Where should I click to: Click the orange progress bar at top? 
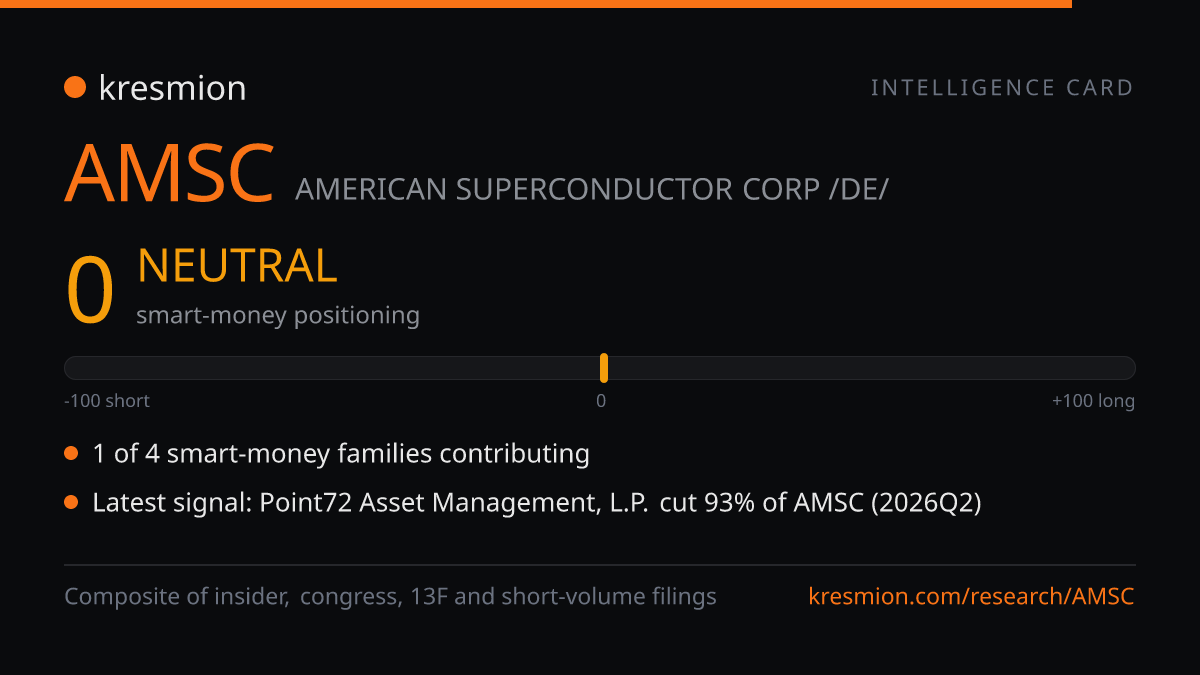click(x=536, y=4)
